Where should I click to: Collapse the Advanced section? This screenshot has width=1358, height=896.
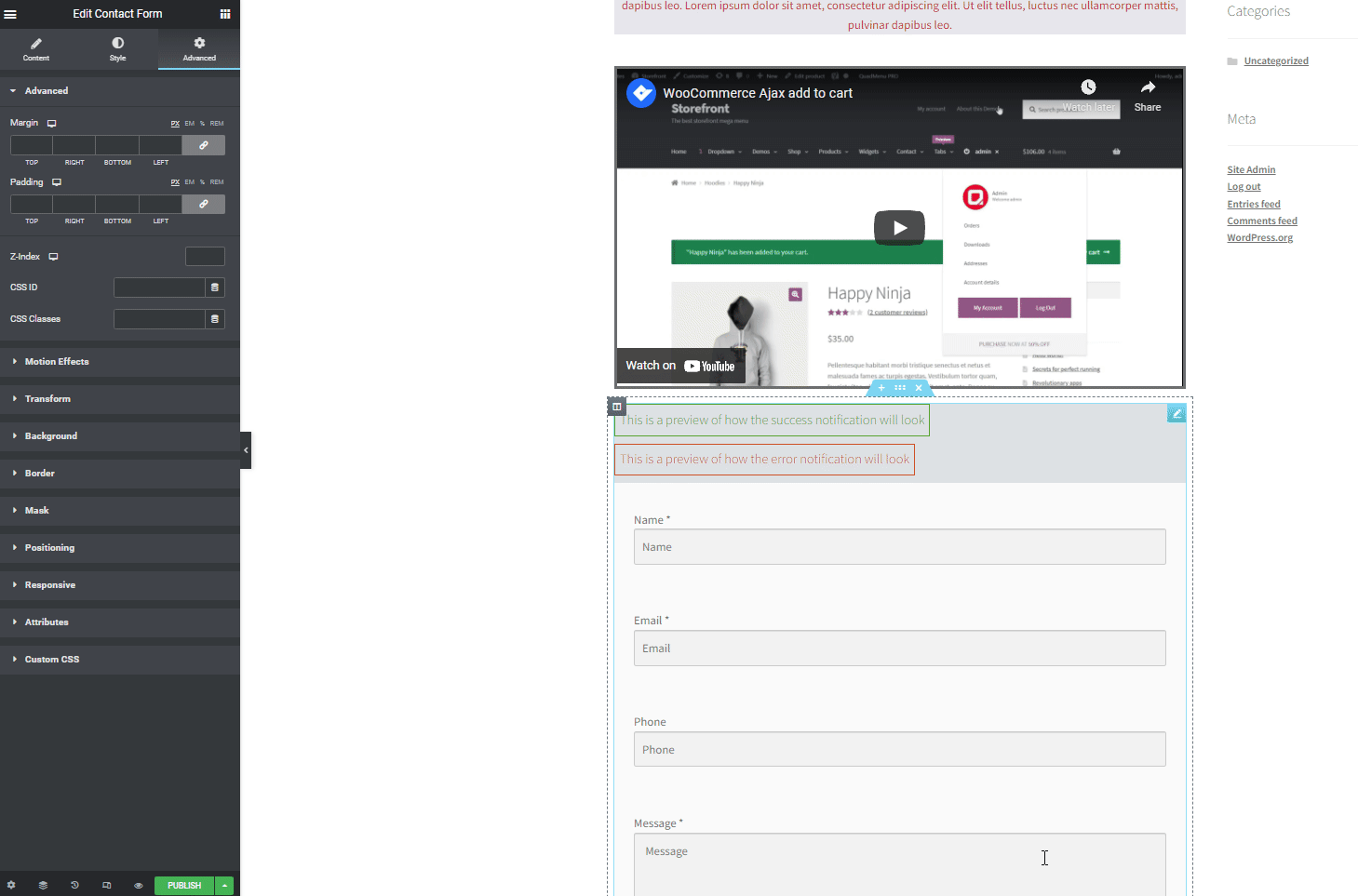tap(120, 91)
